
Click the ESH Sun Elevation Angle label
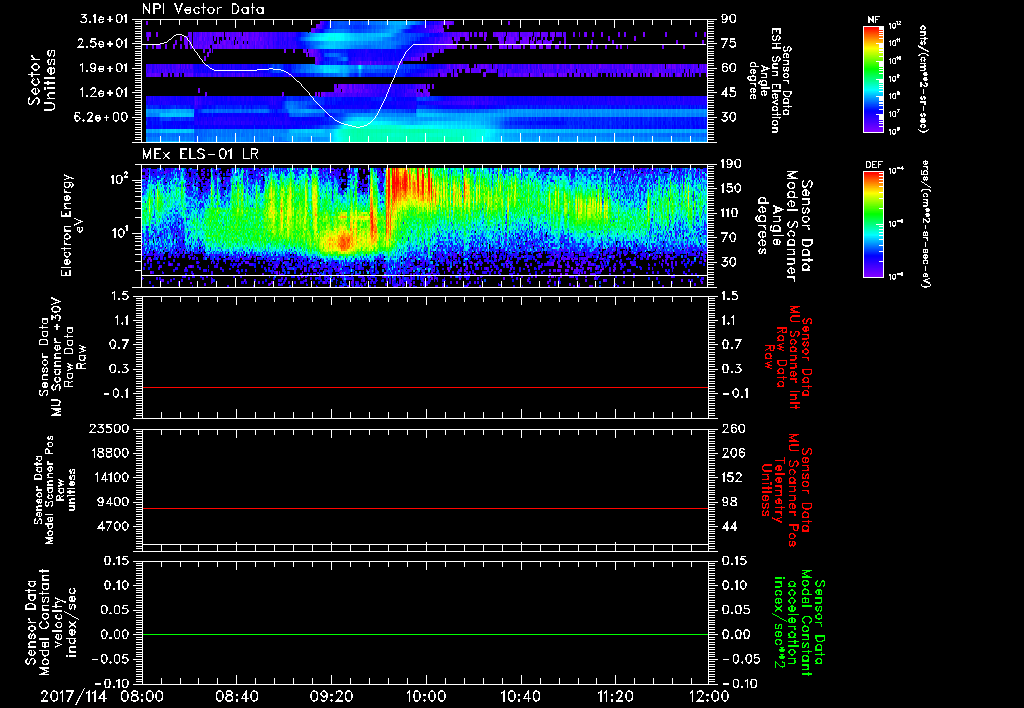(x=771, y=78)
